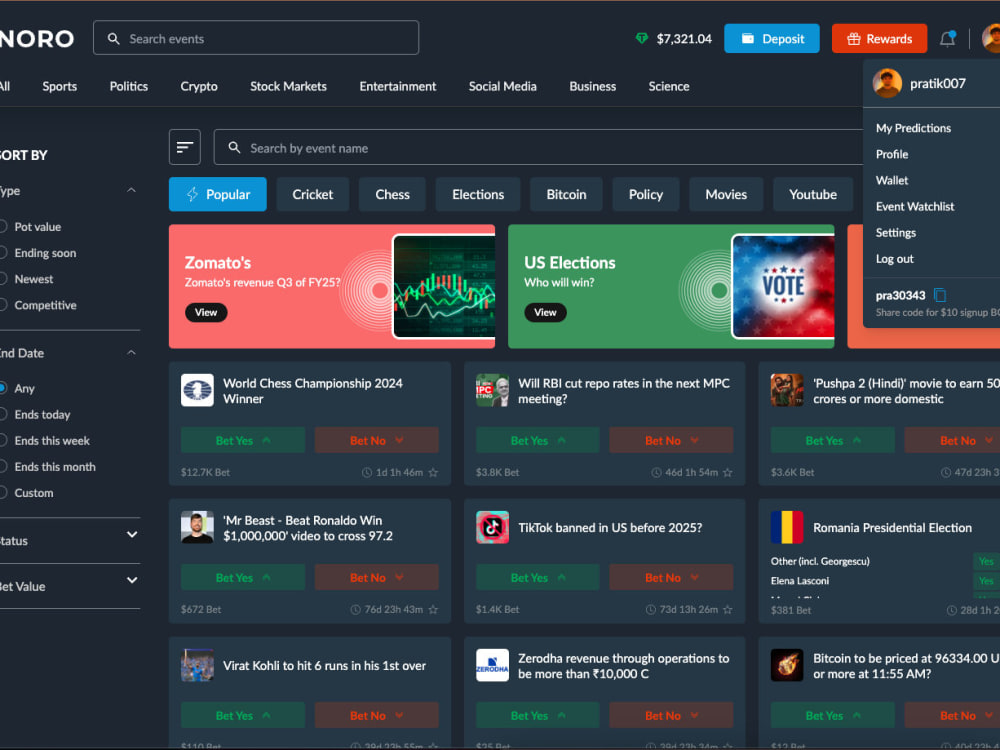1000x750 pixels.
Task: Click the Rewards button
Action: pos(879,39)
